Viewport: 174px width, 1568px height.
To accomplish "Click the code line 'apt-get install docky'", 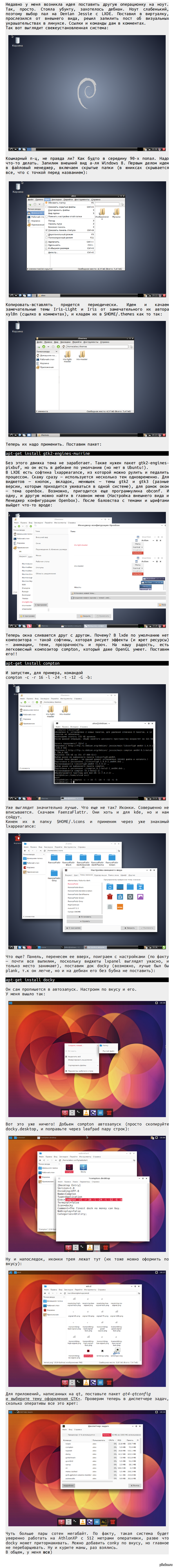I will (30, 980).
